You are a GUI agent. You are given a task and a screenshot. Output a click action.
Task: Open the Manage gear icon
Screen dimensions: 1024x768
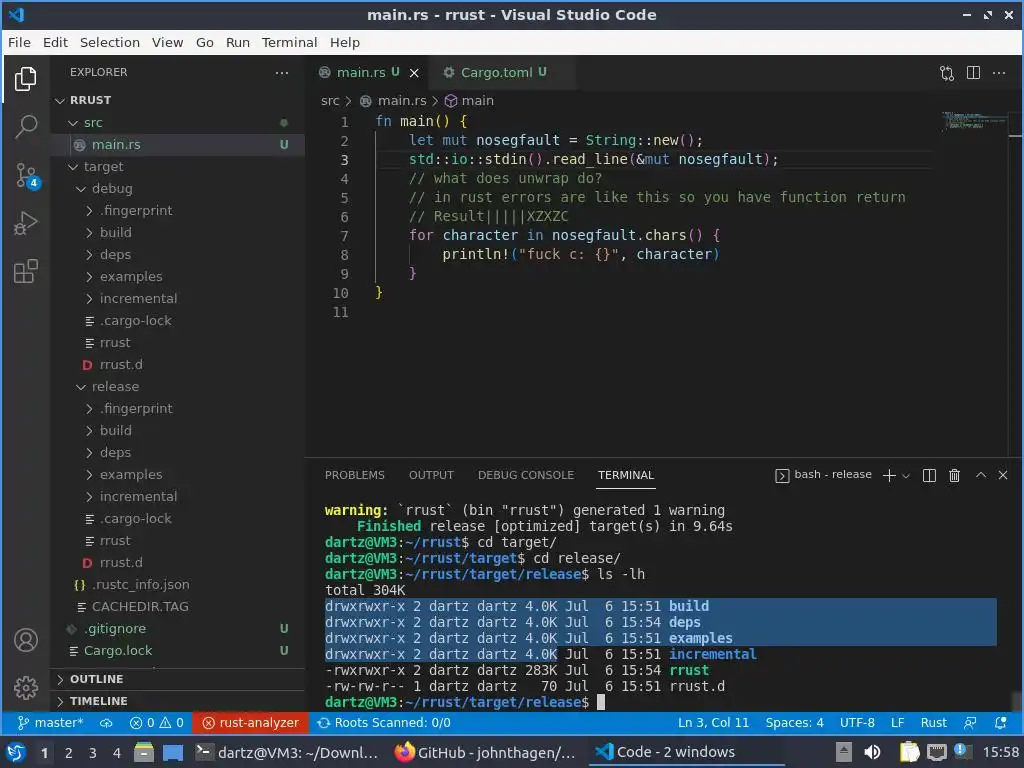(x=25, y=688)
